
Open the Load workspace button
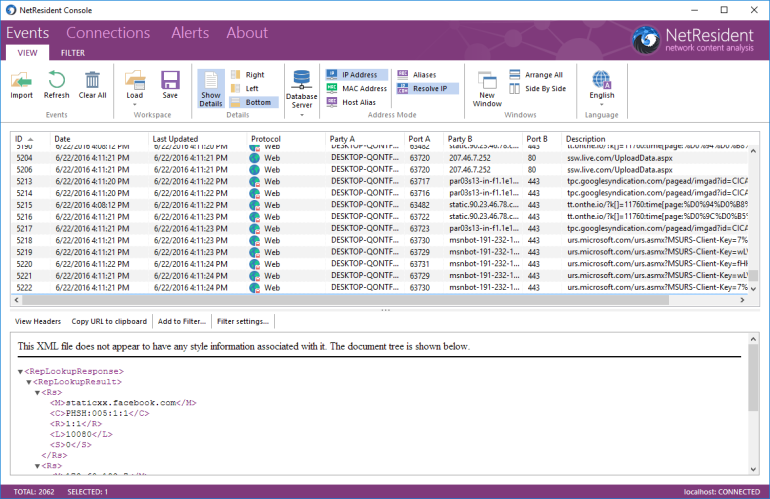coord(135,85)
